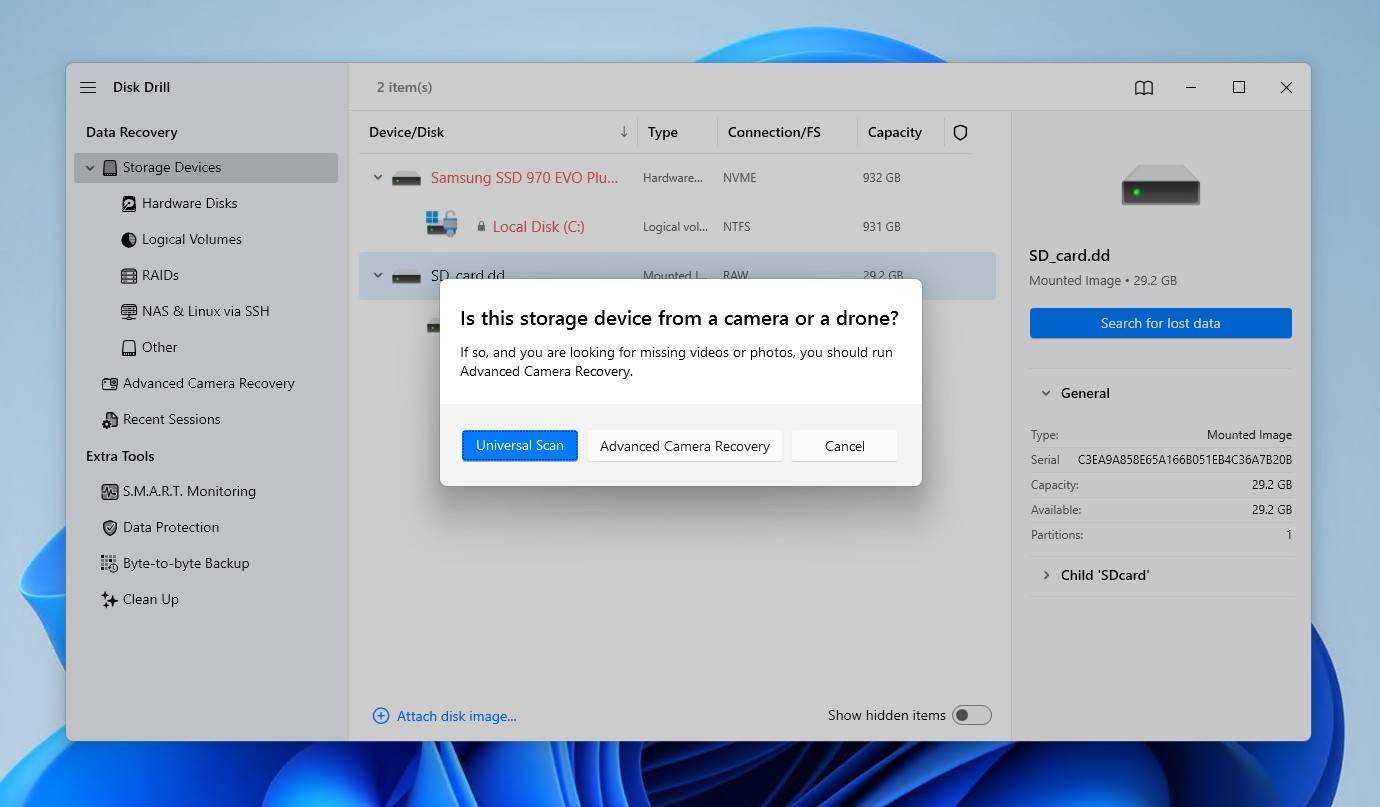
Task: Open S.M.A.R.T. Monitoring tool
Action: point(189,492)
